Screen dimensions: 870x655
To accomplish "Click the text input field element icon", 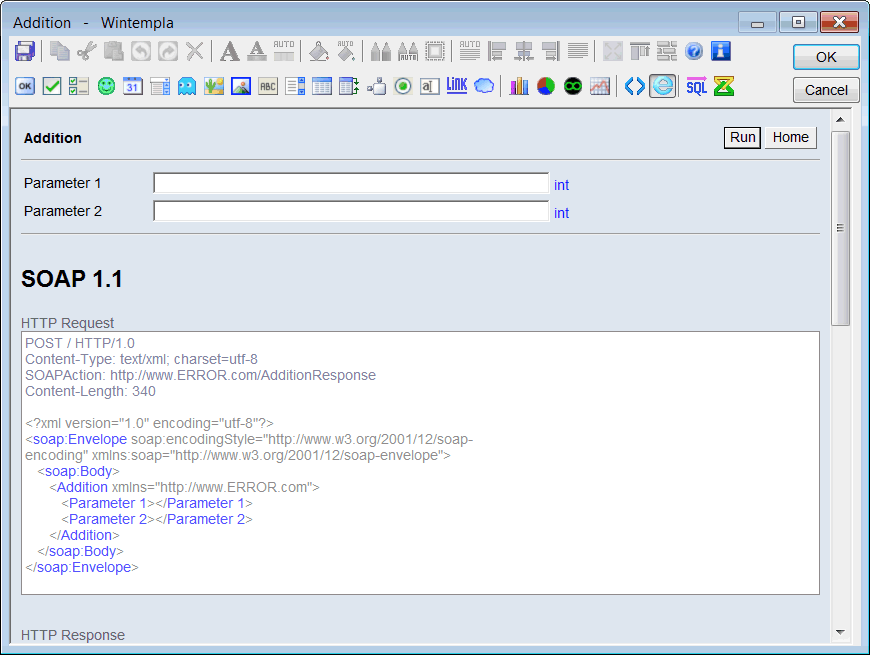I will tap(430, 86).
